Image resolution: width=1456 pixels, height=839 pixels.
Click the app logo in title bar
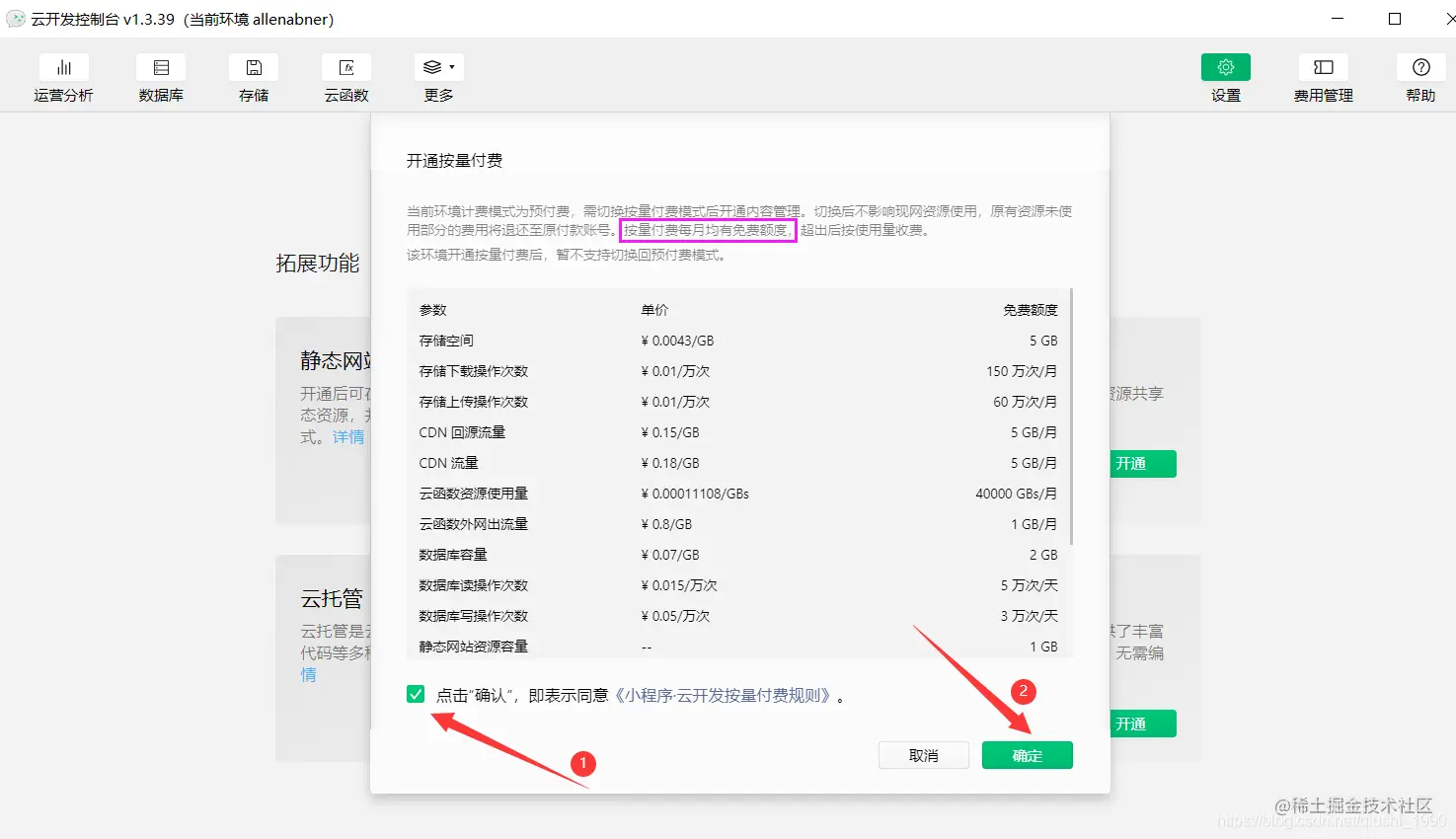tap(16, 19)
